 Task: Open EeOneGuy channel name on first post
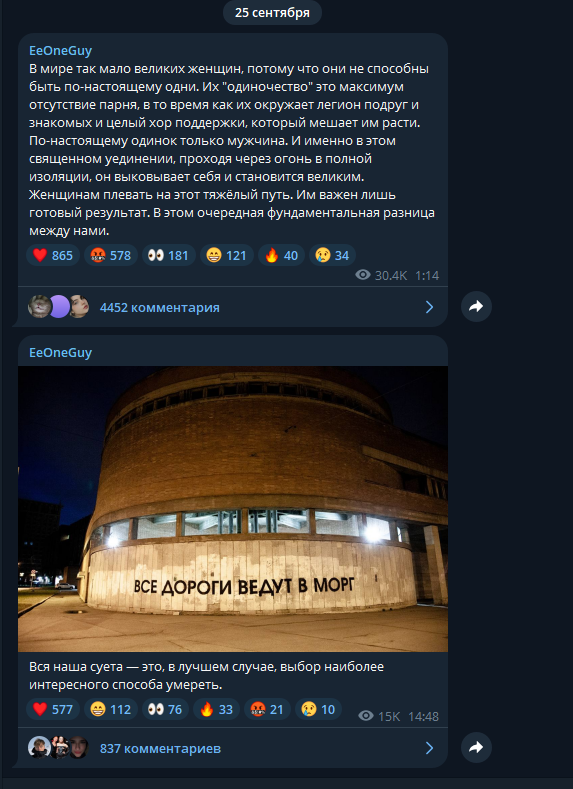(60, 51)
